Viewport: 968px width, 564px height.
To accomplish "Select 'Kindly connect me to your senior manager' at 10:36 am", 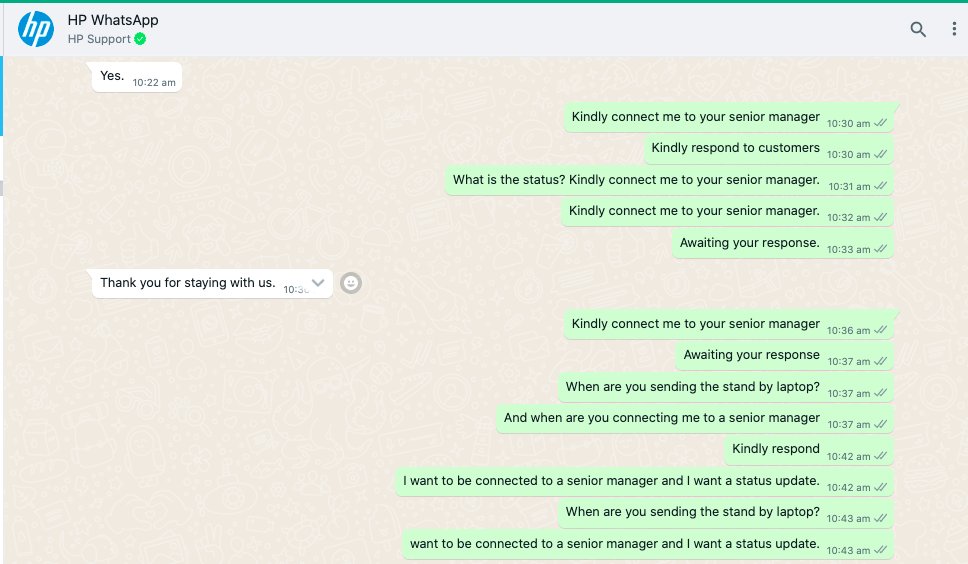I will [x=729, y=325].
